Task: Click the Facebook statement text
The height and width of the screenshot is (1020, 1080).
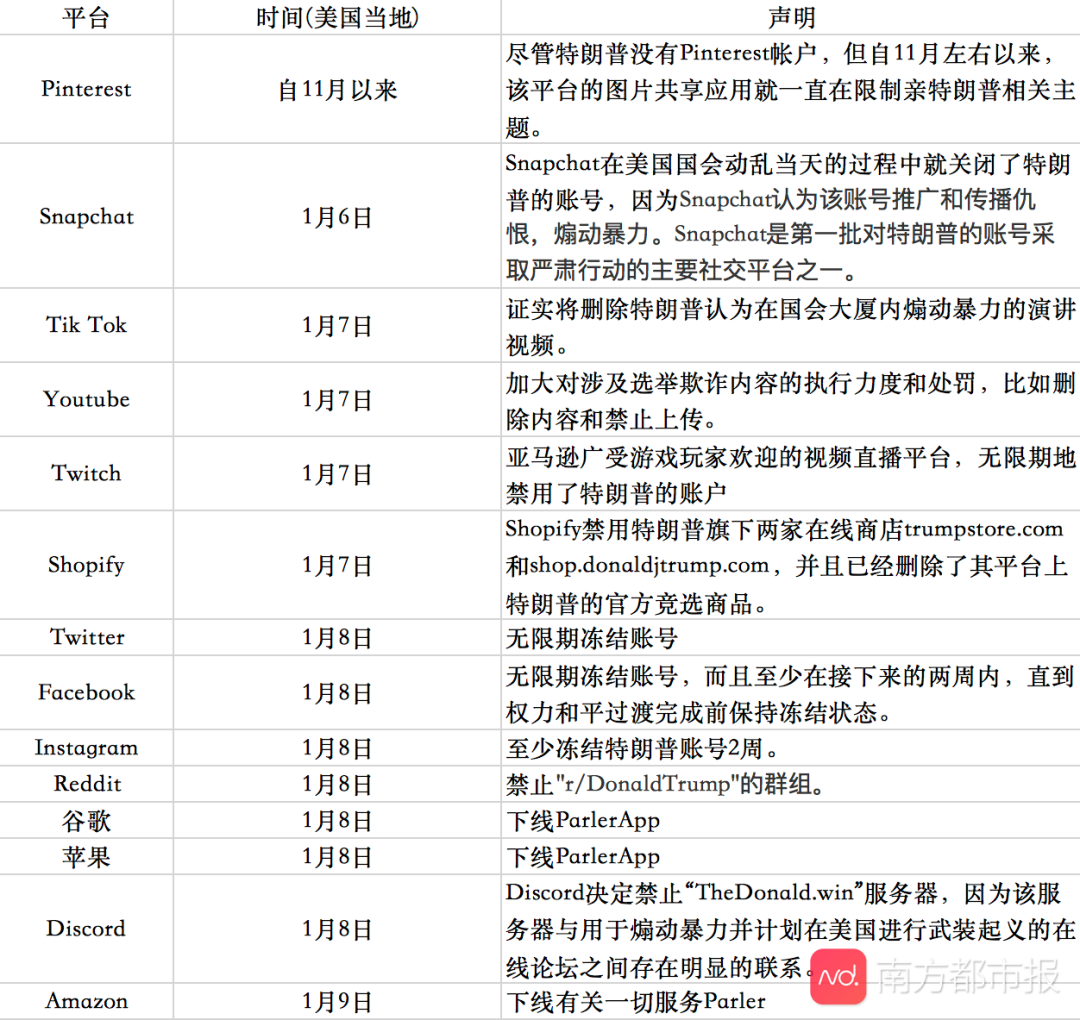Action: [x=791, y=694]
